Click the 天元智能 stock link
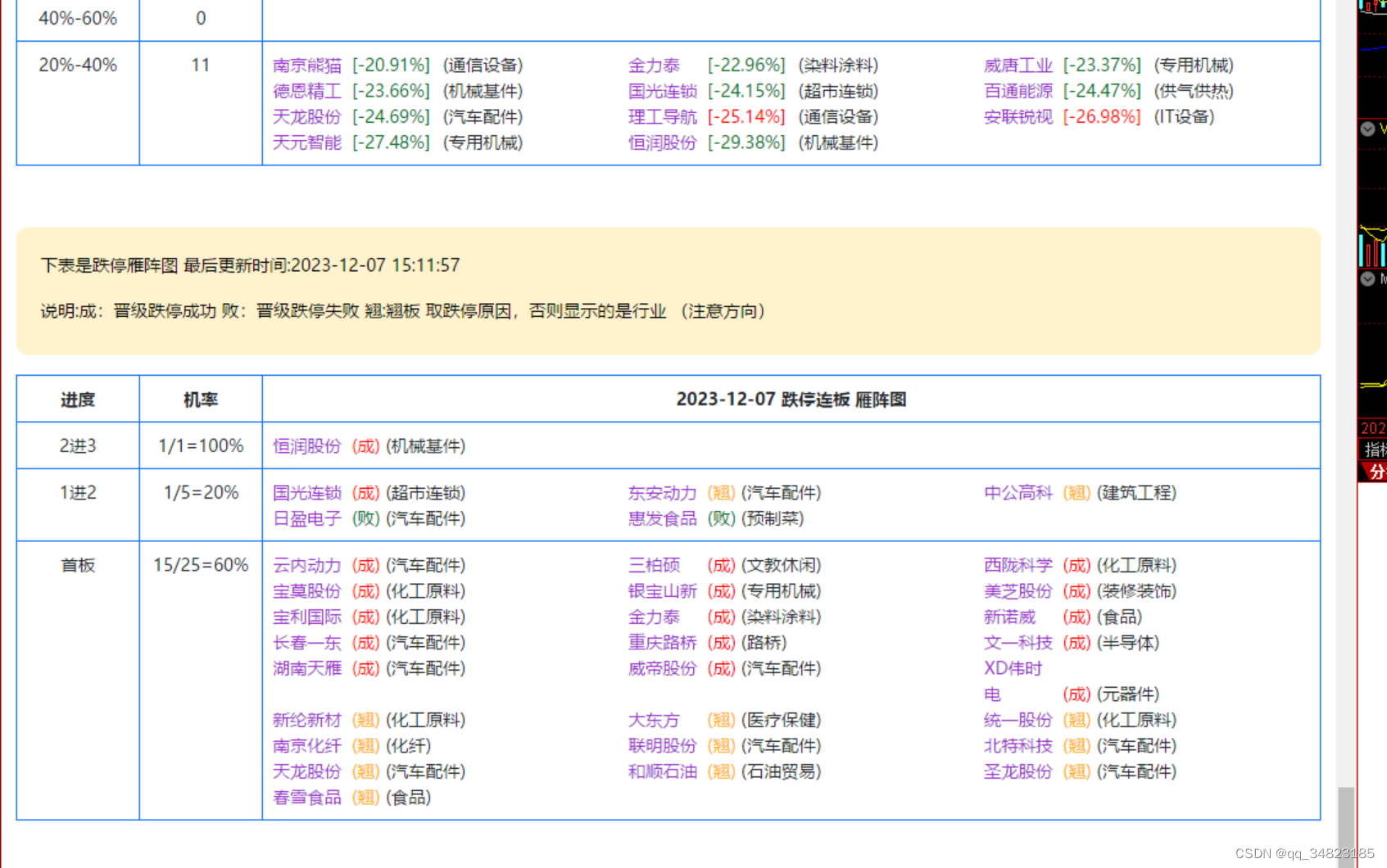1387x868 pixels. click(306, 142)
